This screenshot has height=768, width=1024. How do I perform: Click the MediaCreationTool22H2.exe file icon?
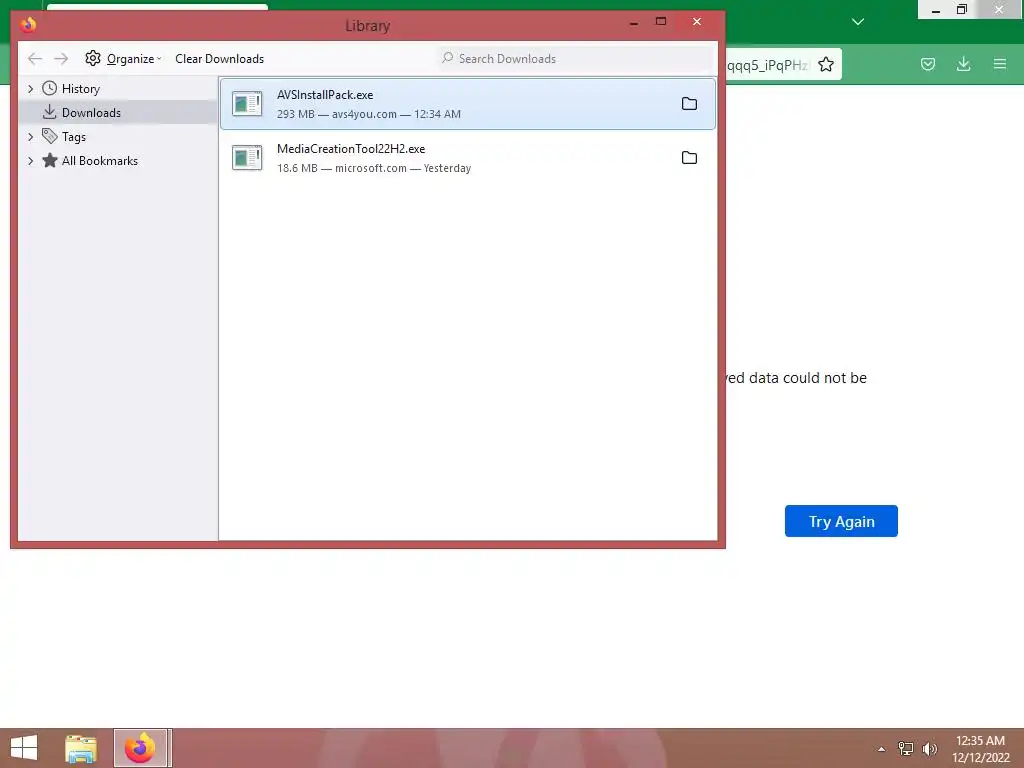pos(247,157)
